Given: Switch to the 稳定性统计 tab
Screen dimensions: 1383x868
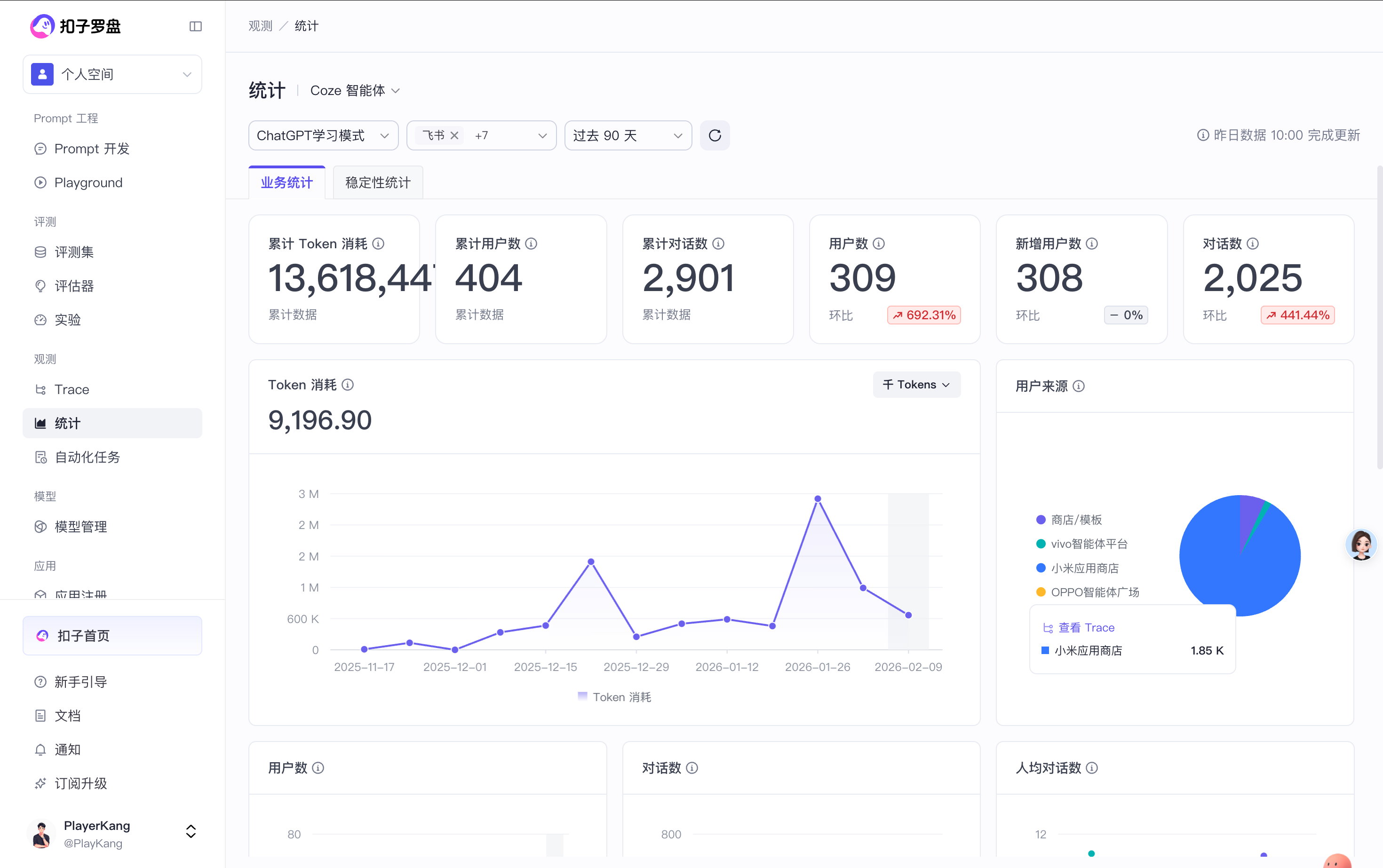Looking at the screenshot, I should pyautogui.click(x=377, y=182).
